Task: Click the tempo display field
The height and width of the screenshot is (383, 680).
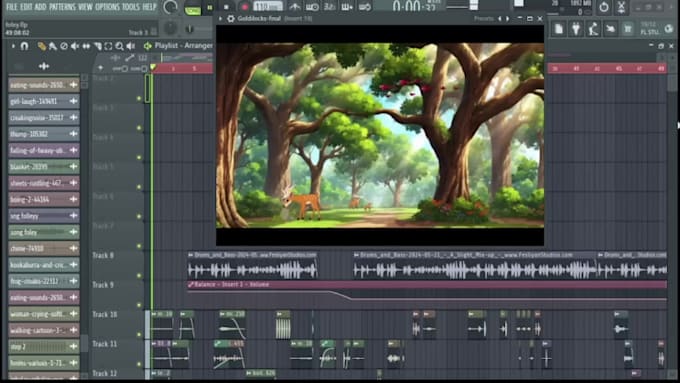Action: [x=268, y=7]
